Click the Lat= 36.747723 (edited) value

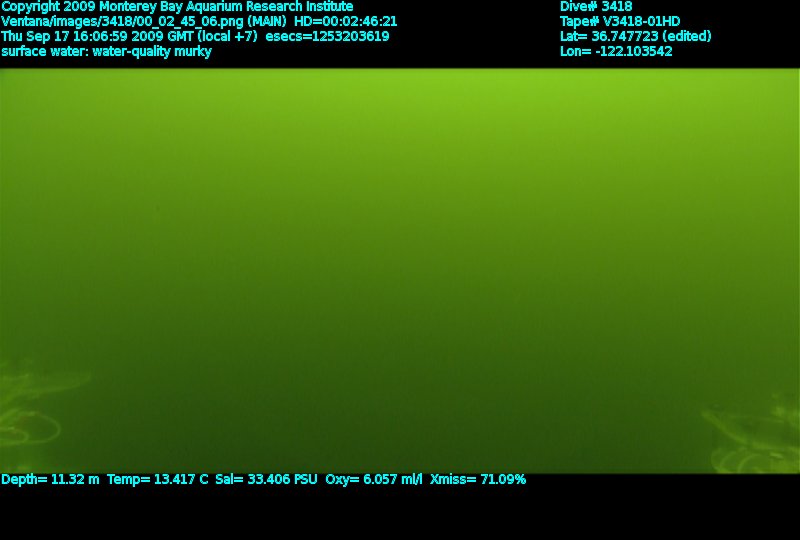pyautogui.click(x=635, y=37)
